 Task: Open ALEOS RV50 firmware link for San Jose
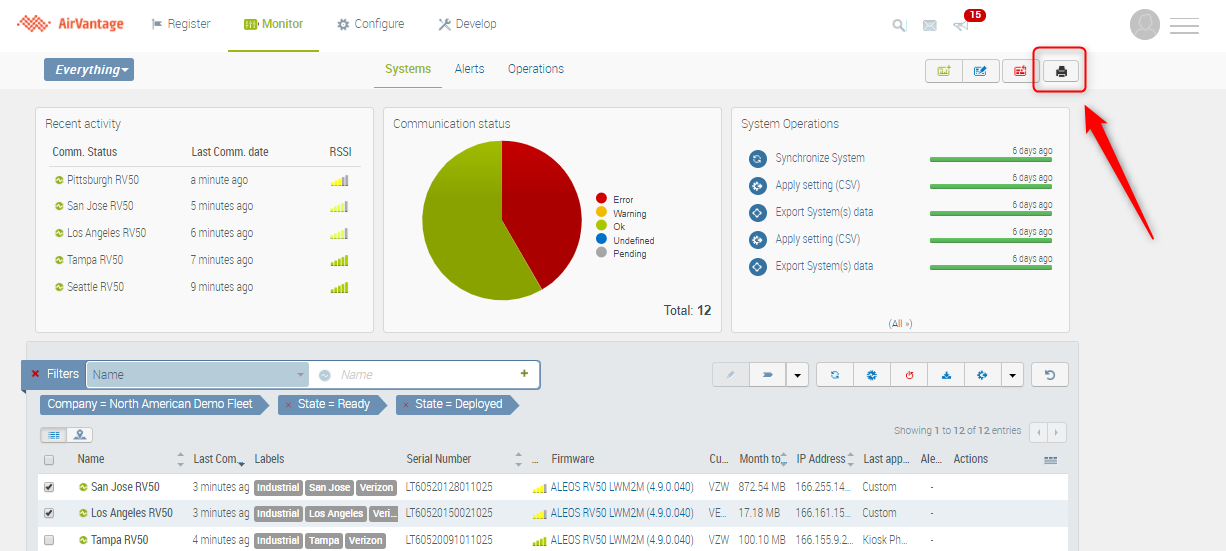click(621, 487)
